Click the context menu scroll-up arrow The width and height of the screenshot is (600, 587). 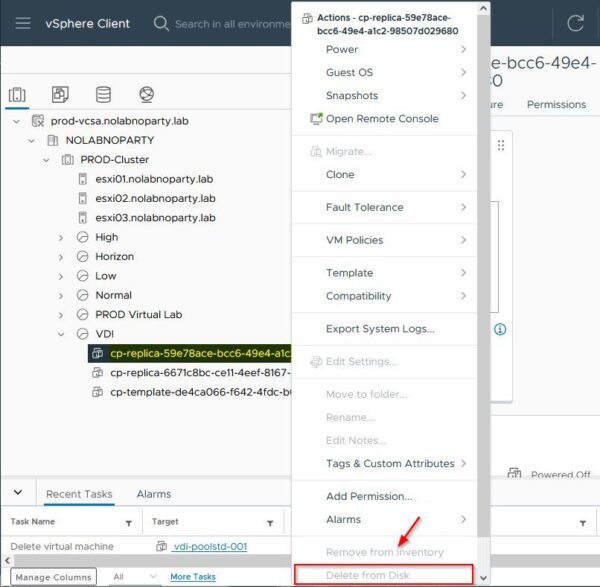(483, 8)
